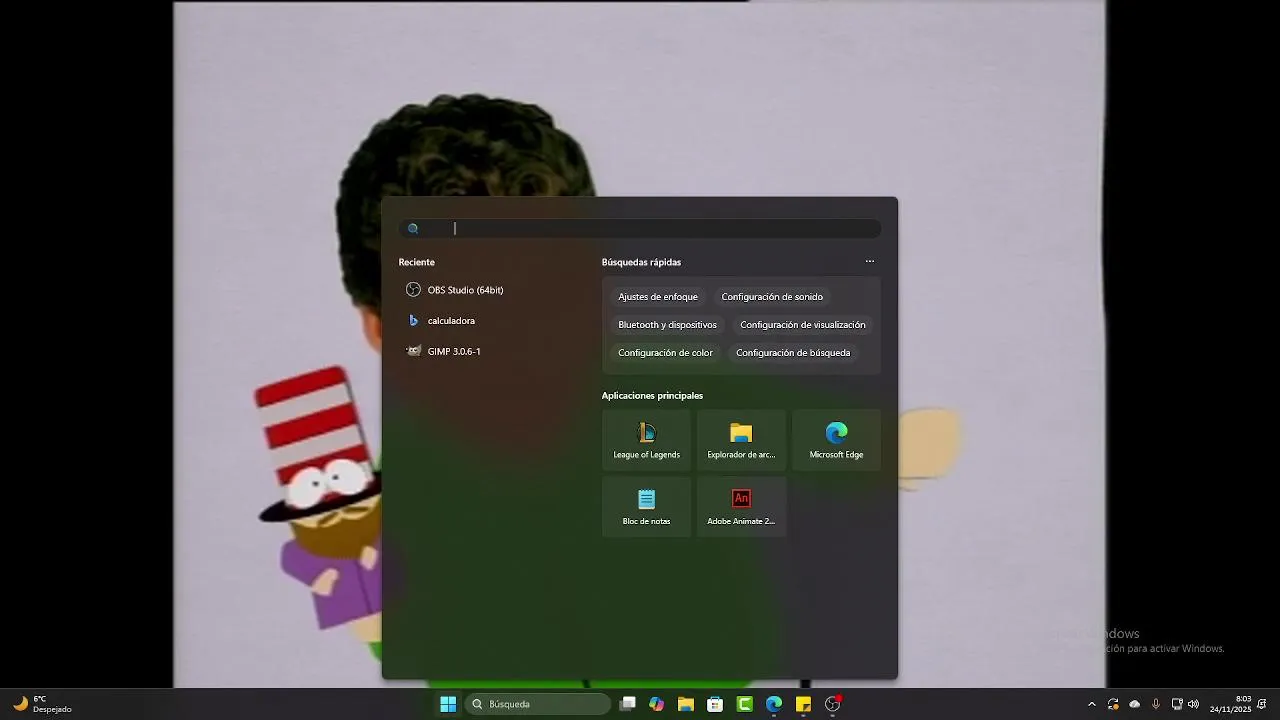Open League of Legends from main apps
The image size is (1280, 720).
(x=646, y=441)
